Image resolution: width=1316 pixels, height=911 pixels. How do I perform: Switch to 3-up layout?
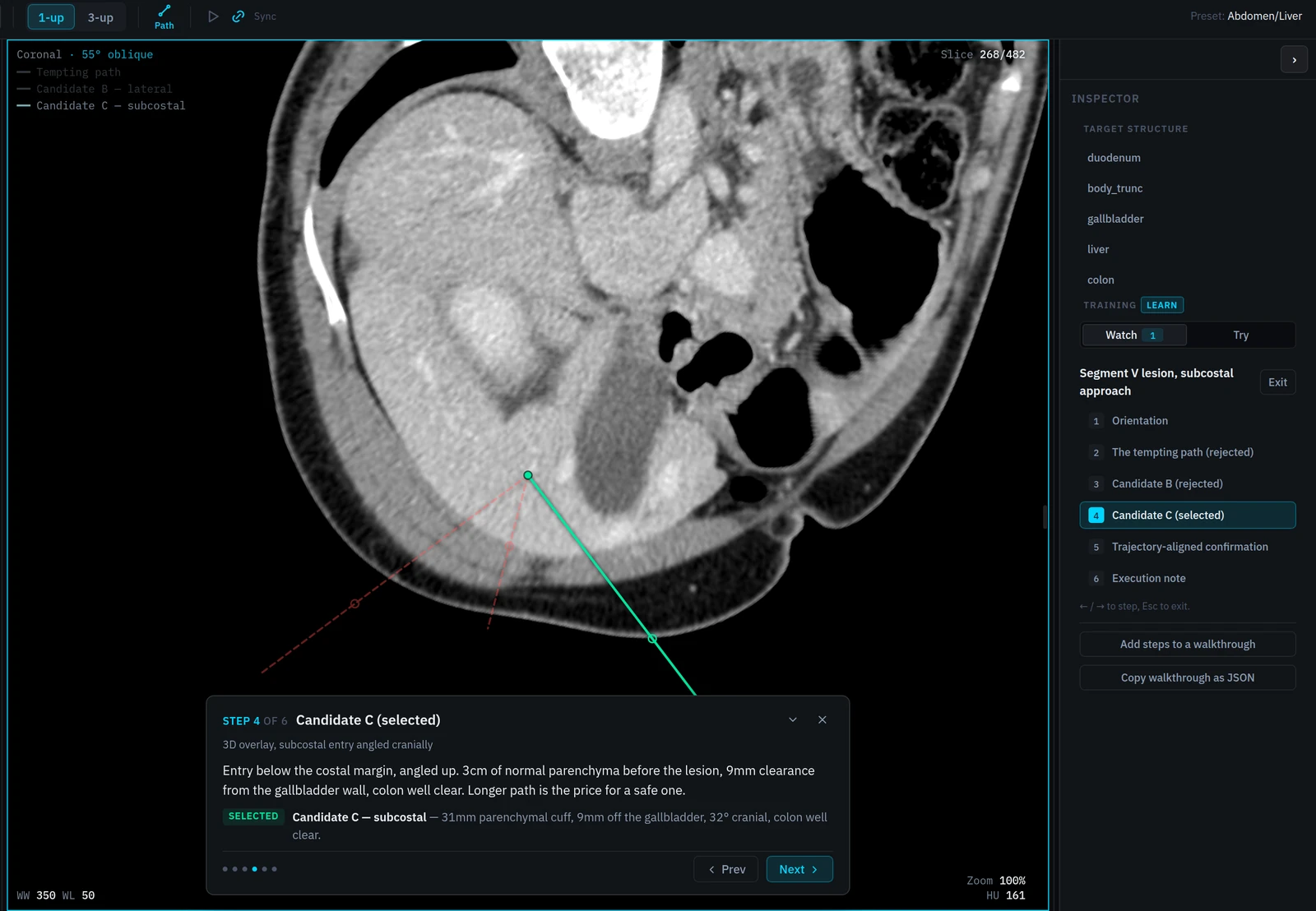coord(100,17)
